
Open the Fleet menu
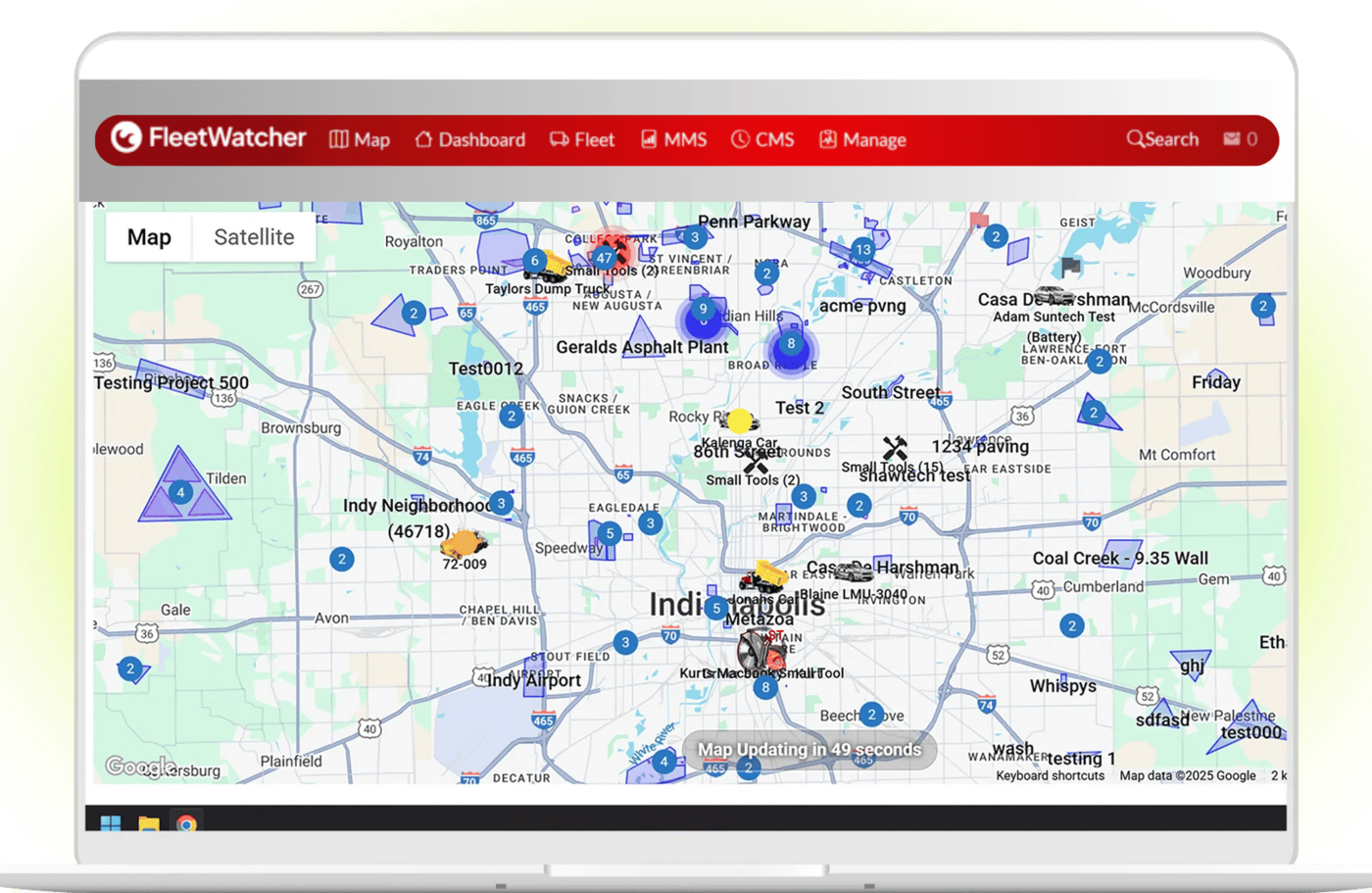pos(582,139)
